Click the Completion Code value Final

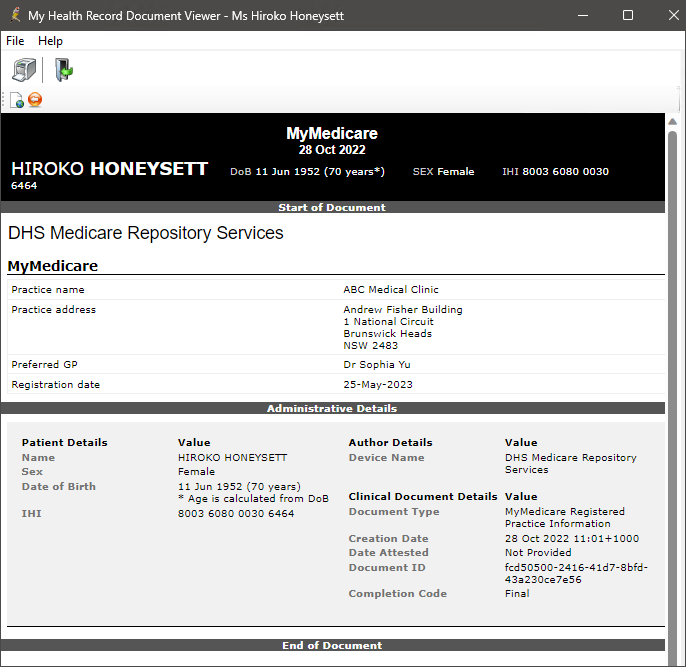point(517,594)
